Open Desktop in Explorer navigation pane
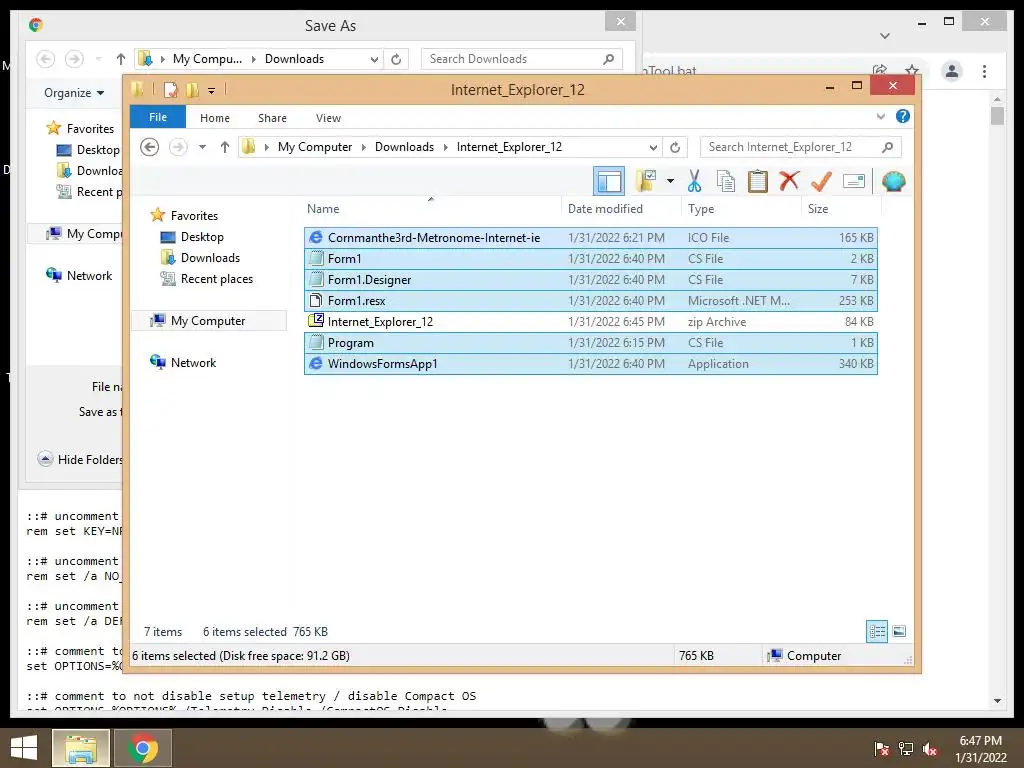This screenshot has height=768, width=1024. (x=192, y=236)
